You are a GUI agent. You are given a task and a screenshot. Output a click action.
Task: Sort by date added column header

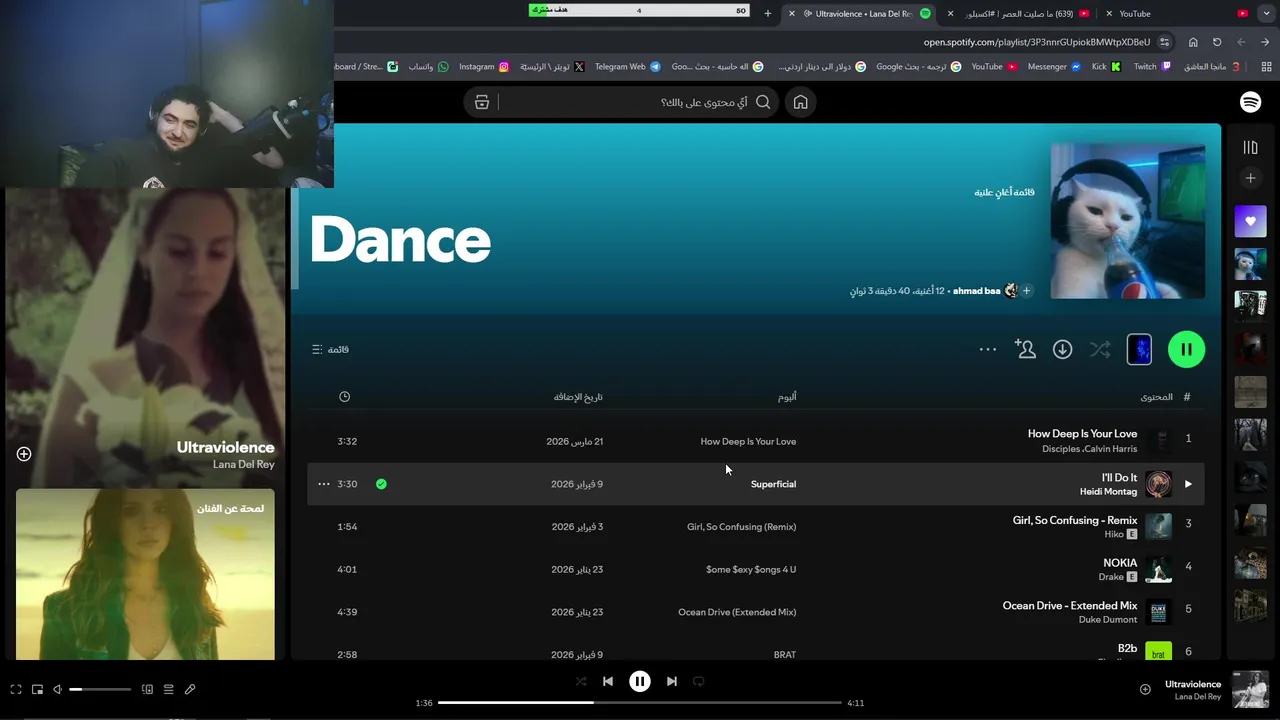[x=578, y=397]
